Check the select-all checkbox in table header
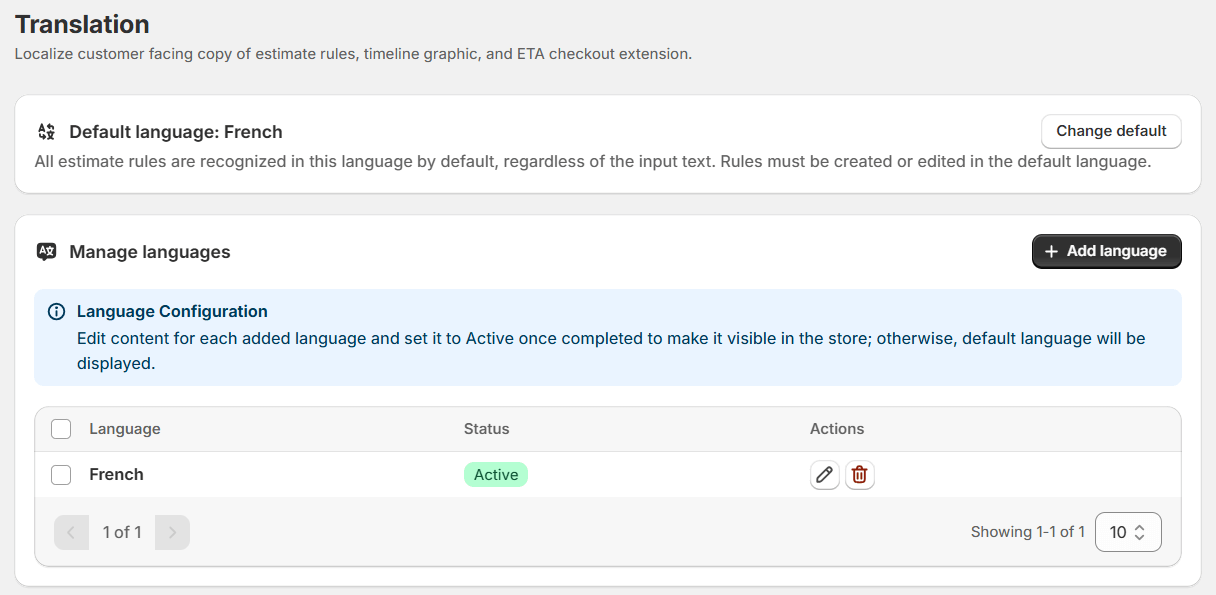 click(60, 428)
